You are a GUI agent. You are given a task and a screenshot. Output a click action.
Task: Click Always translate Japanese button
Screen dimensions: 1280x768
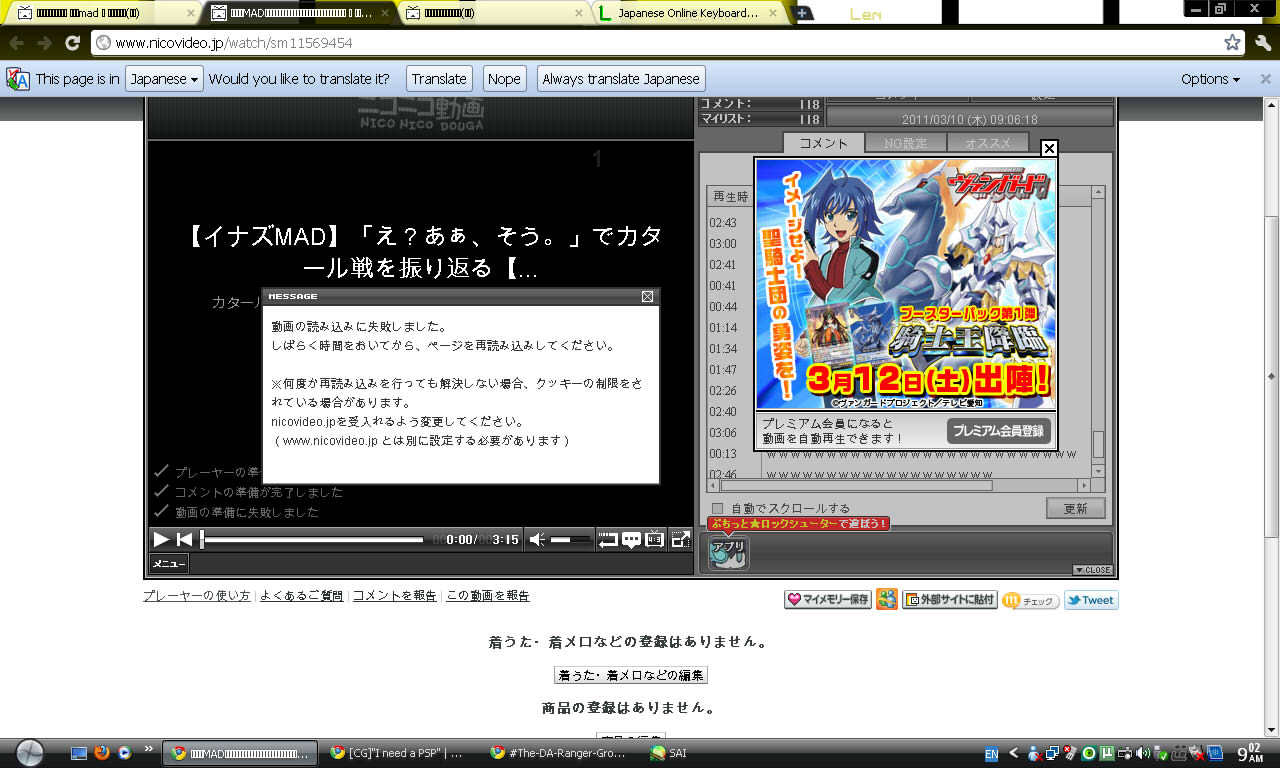621,79
